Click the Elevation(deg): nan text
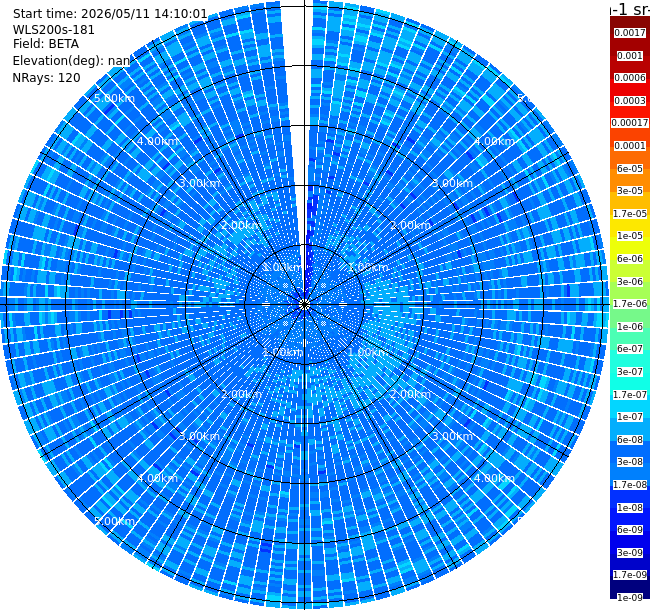This screenshot has width=650, height=610. point(71,61)
